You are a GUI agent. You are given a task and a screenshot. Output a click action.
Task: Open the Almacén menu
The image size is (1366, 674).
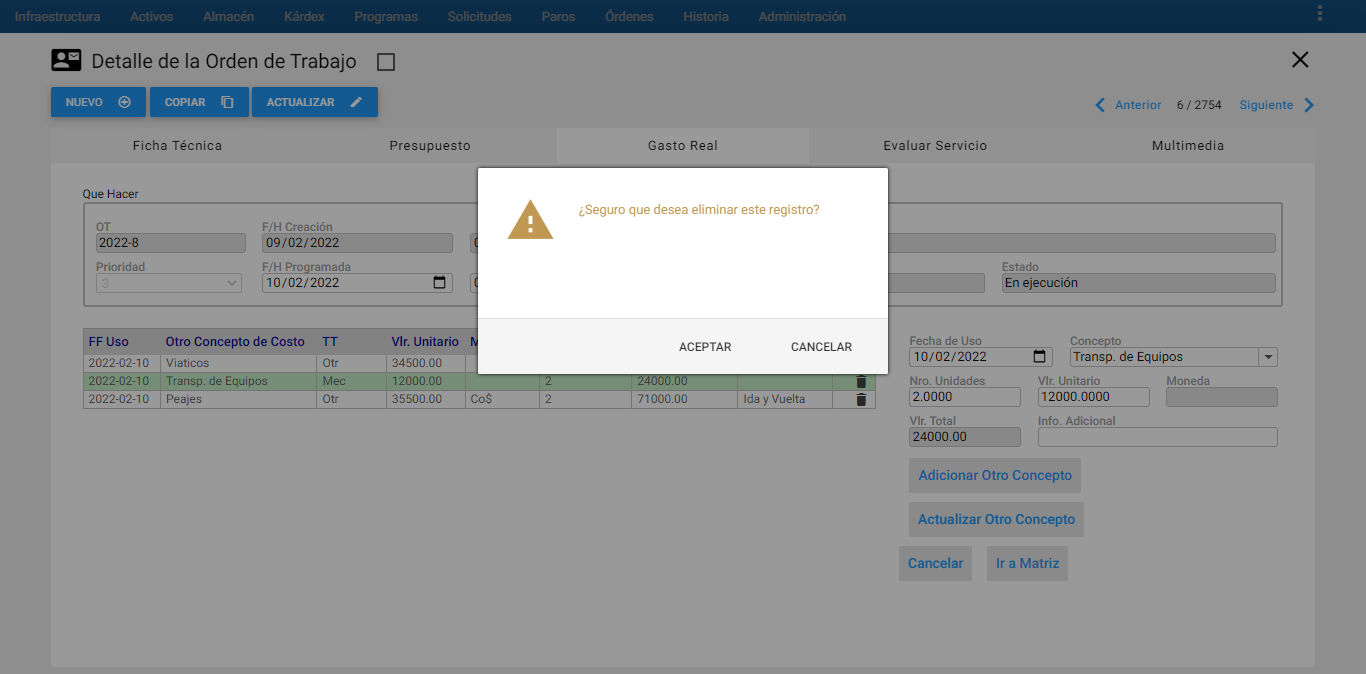click(x=228, y=16)
